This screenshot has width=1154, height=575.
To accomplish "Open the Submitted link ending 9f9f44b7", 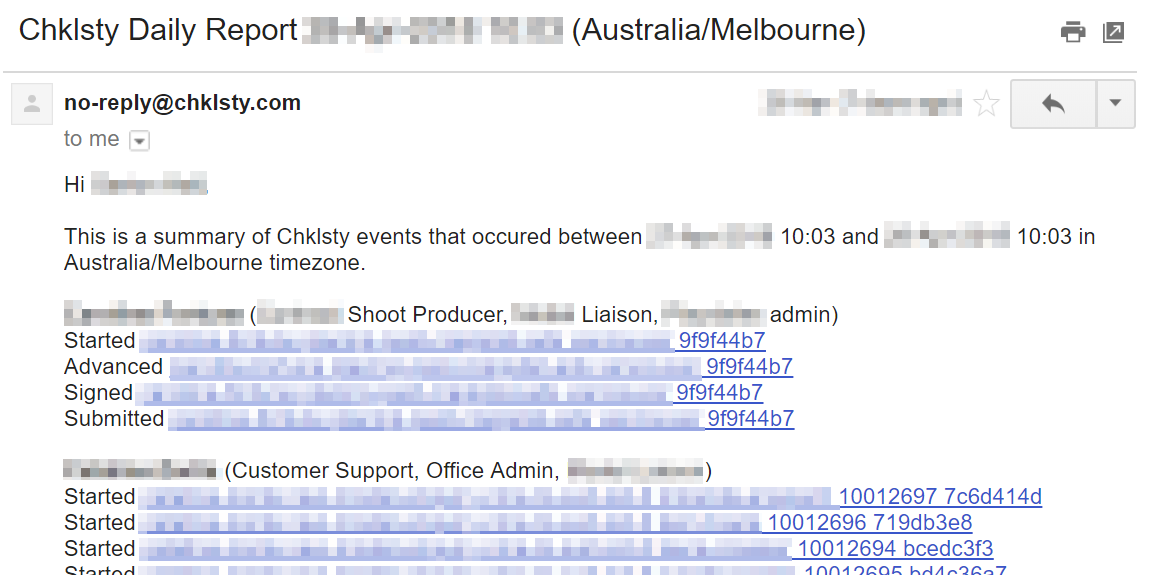I will pos(481,418).
